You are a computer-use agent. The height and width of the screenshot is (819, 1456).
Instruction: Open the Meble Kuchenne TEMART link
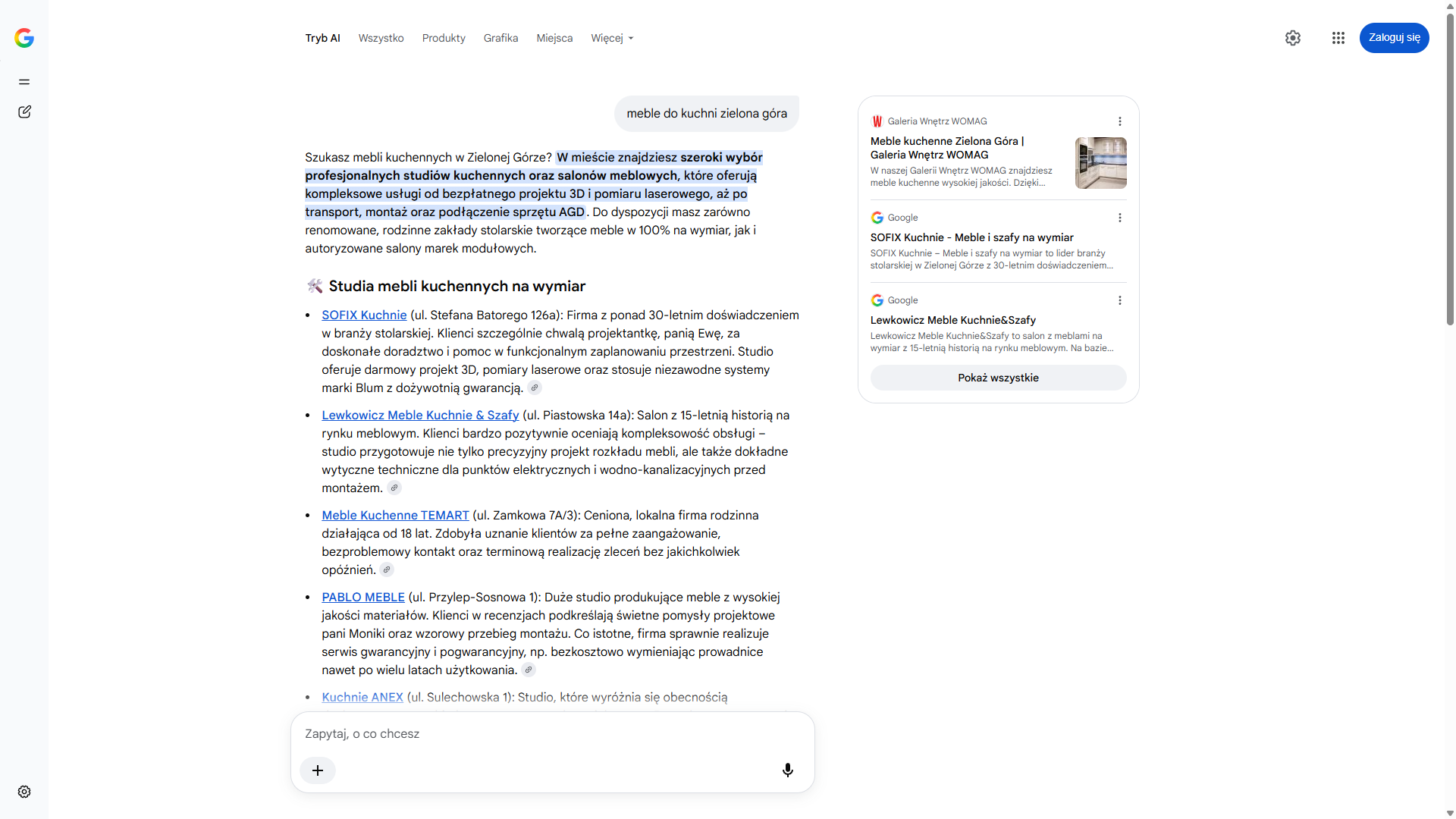(x=395, y=516)
